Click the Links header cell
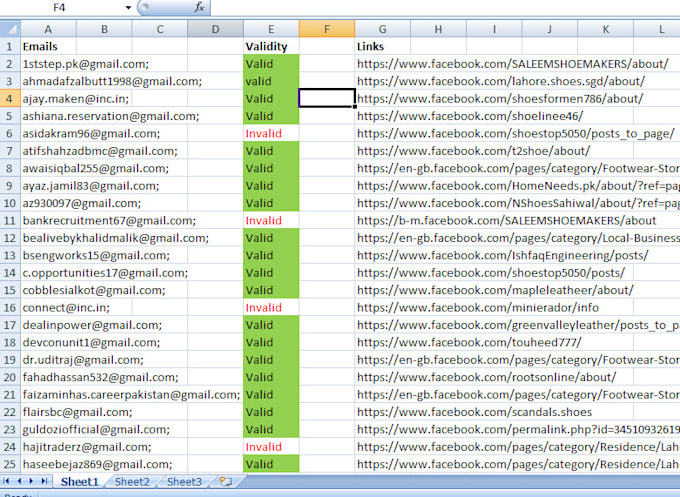The width and height of the screenshot is (680, 497). pos(382,46)
